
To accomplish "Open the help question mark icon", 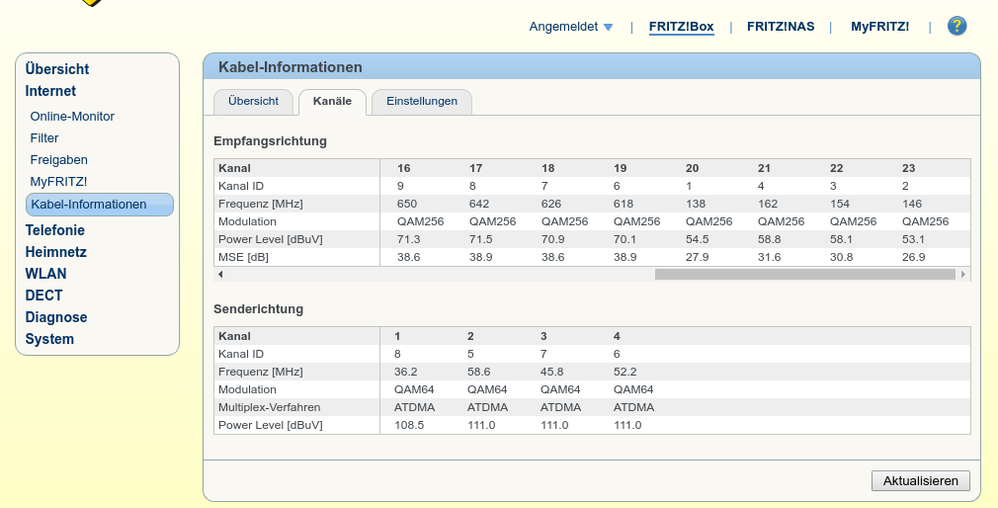I will (957, 26).
